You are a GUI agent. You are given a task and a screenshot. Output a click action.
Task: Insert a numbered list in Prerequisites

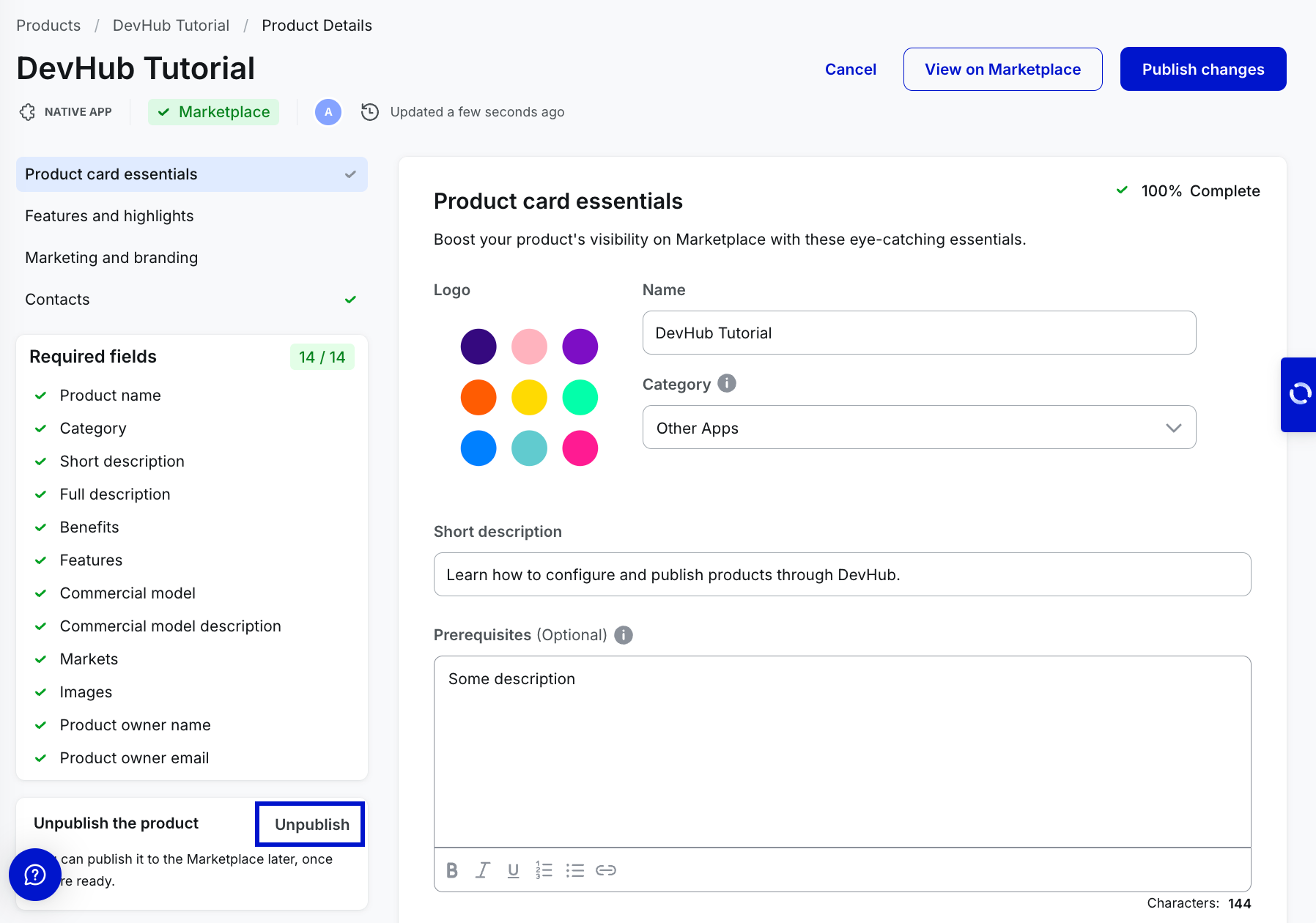point(544,870)
